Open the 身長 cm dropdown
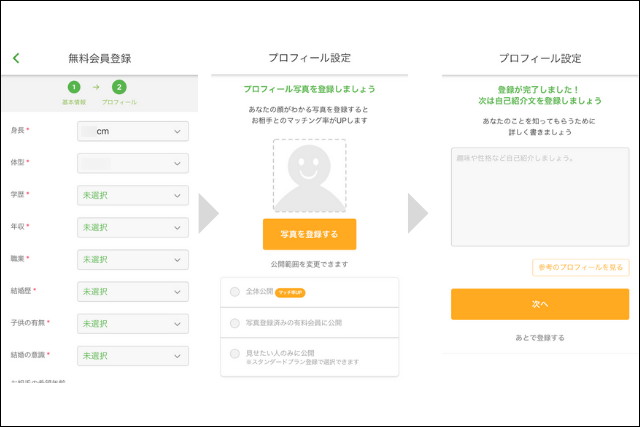The width and height of the screenshot is (640, 427). click(x=133, y=131)
